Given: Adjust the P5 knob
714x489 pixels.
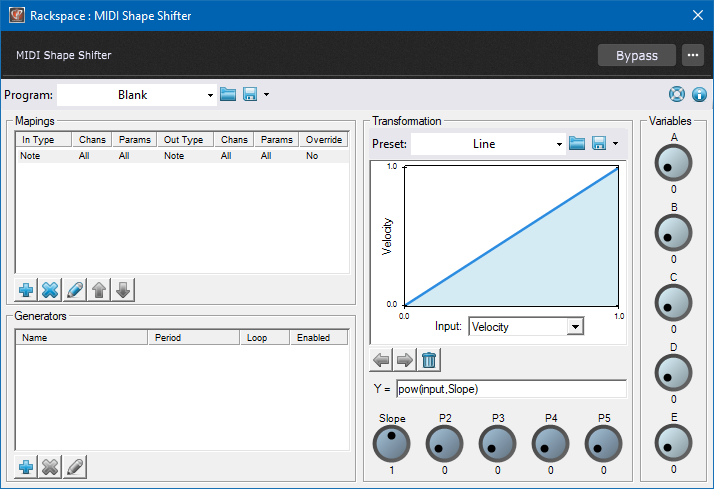Looking at the screenshot, I should pyautogui.click(x=603, y=443).
